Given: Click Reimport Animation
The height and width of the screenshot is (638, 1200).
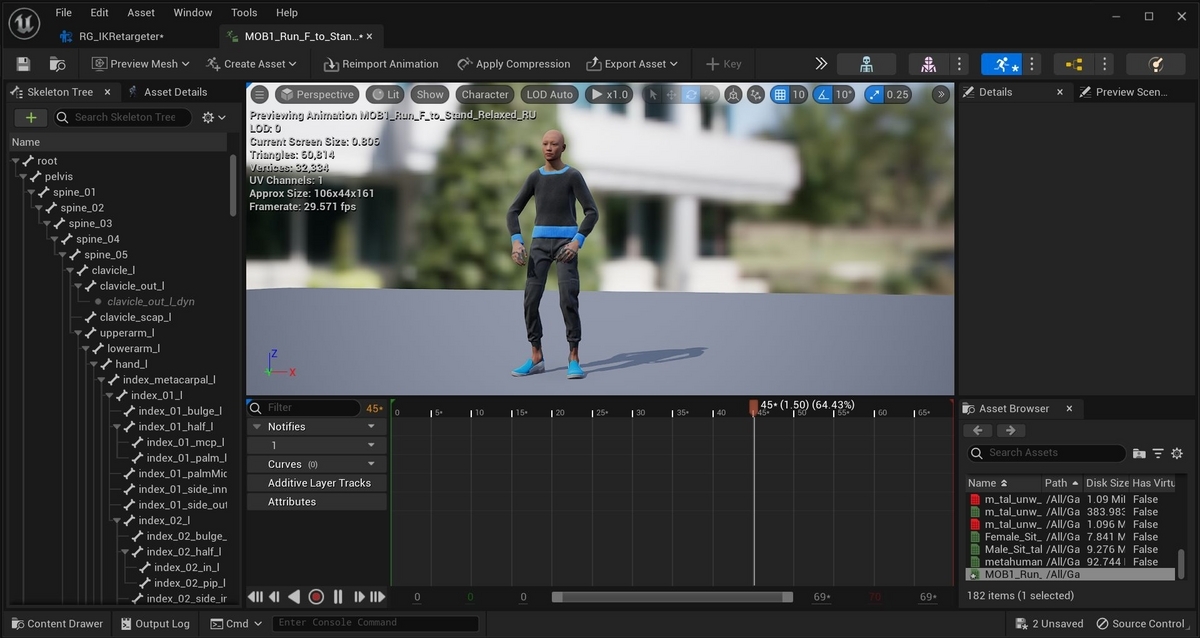Looking at the screenshot, I should tap(381, 64).
